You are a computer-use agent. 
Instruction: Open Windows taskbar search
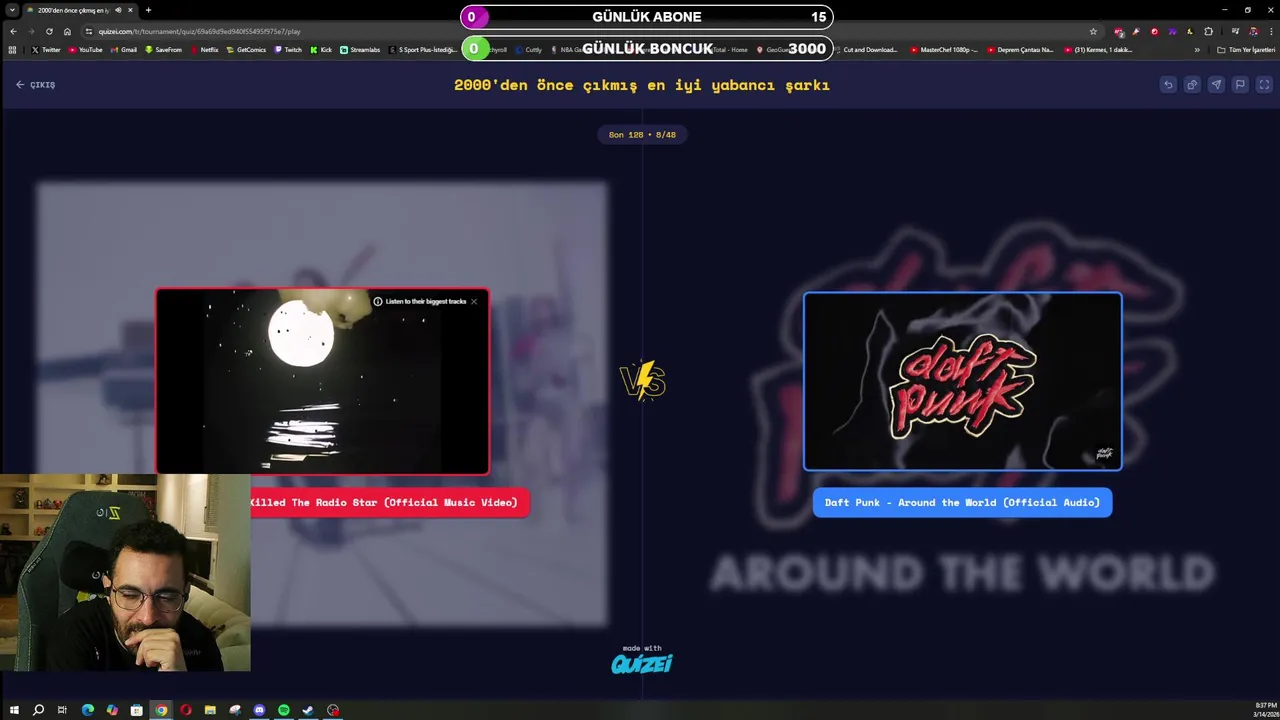38,710
